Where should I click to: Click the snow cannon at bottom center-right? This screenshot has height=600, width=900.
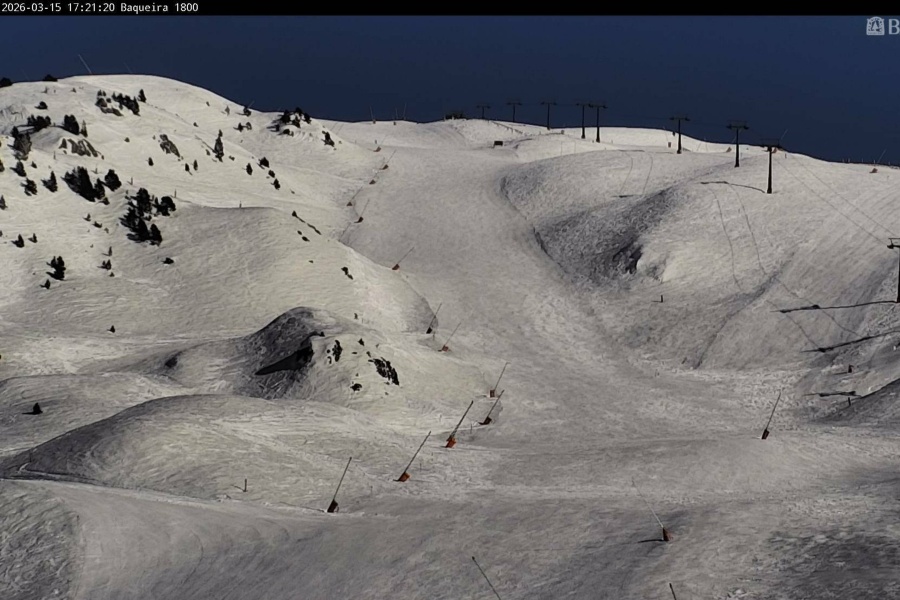coord(662,532)
